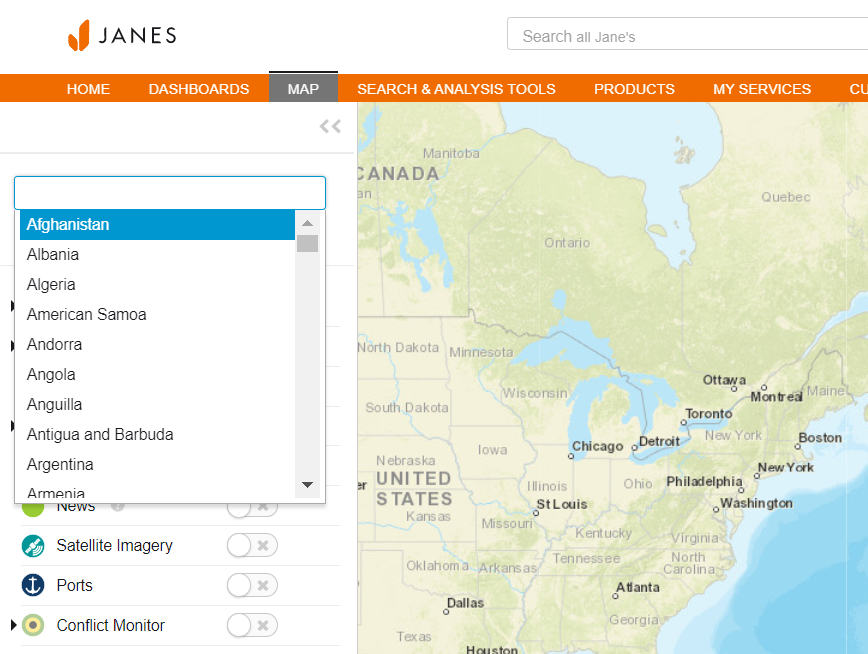Click the Ports anchor icon
This screenshot has height=654, width=868.
click(x=33, y=586)
